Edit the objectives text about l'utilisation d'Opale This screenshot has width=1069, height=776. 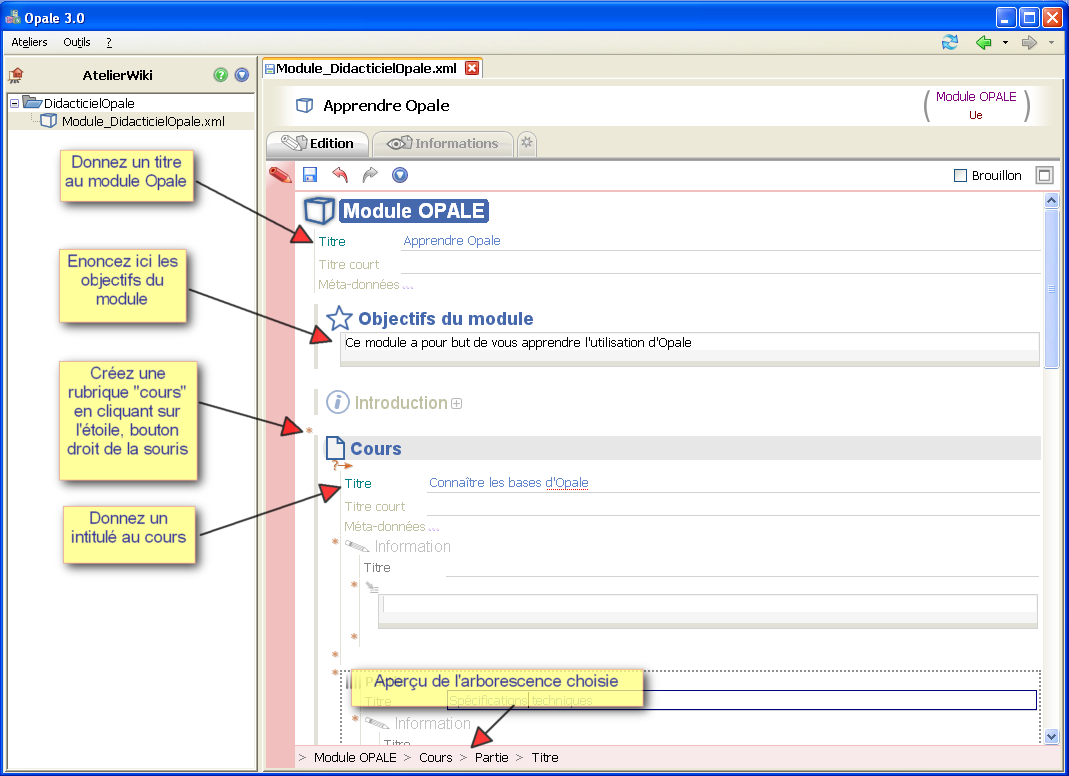[x=690, y=343]
